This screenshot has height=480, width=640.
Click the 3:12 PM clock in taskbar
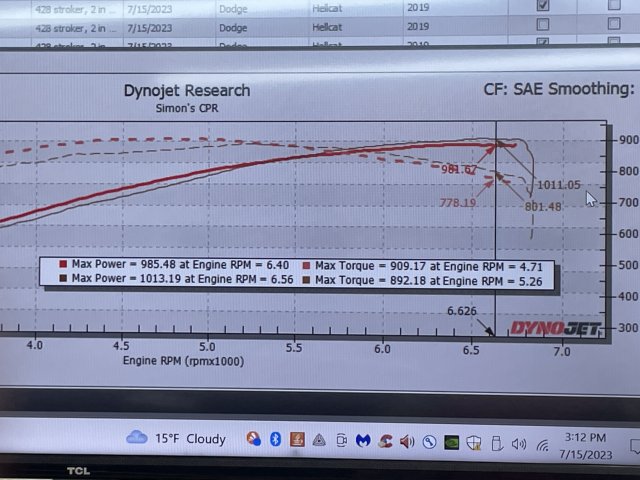(x=585, y=438)
